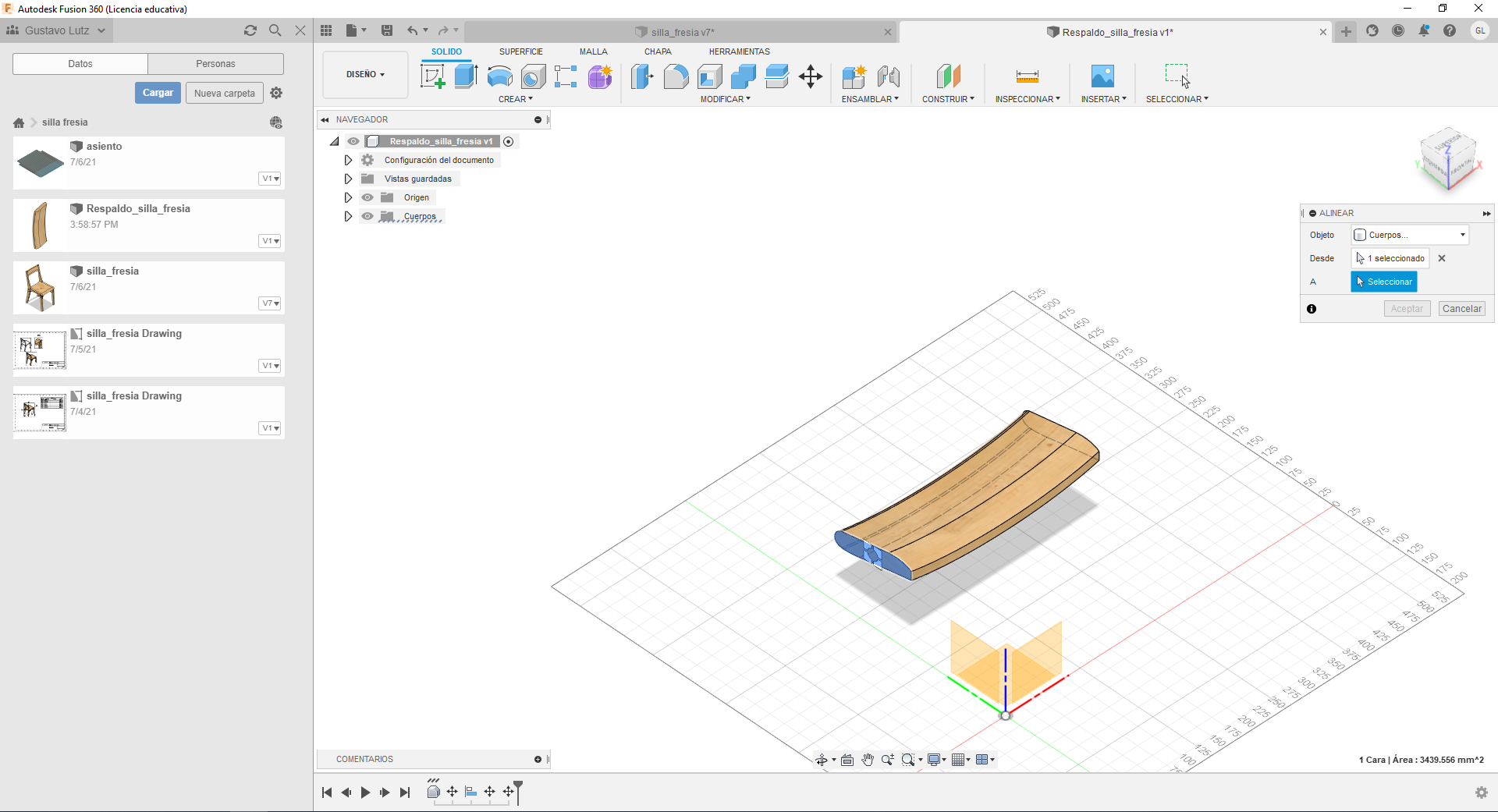The width and height of the screenshot is (1498, 812).
Task: Select the Joint tool
Action: [889, 76]
